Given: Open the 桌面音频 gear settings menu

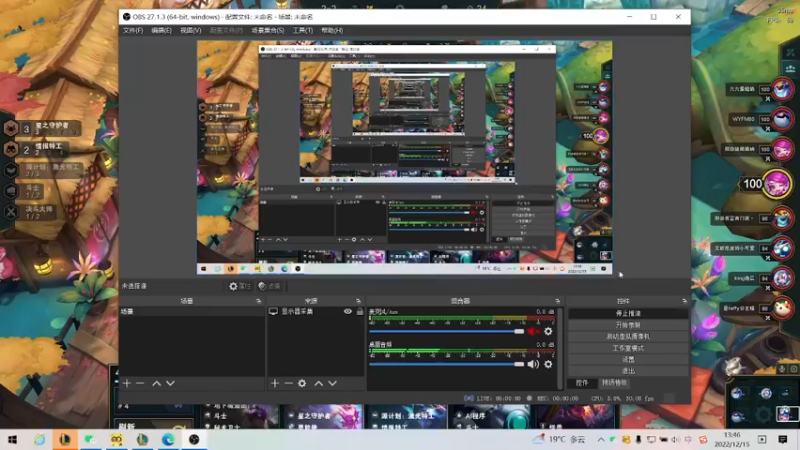Looking at the screenshot, I should click(548, 364).
